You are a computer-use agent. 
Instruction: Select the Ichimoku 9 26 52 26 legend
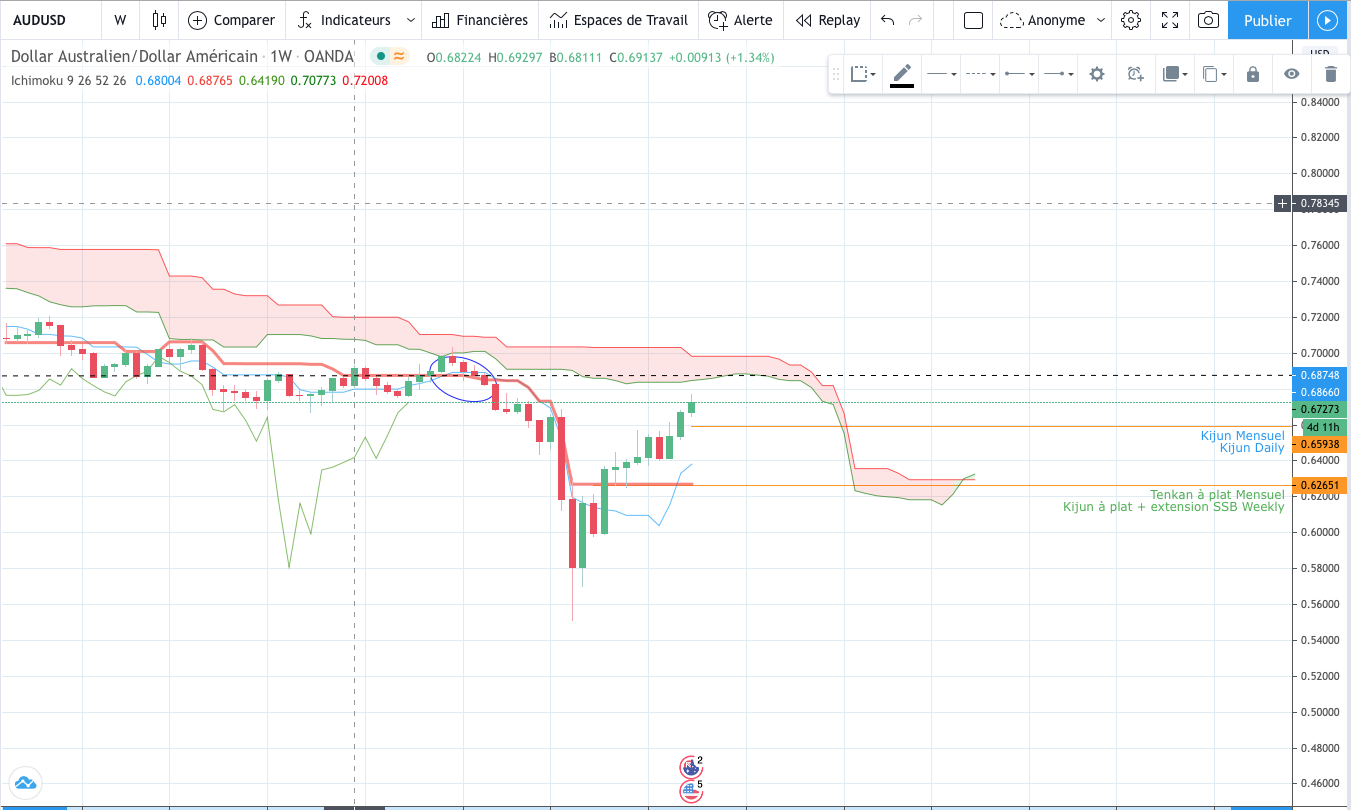pyautogui.click(x=69, y=80)
